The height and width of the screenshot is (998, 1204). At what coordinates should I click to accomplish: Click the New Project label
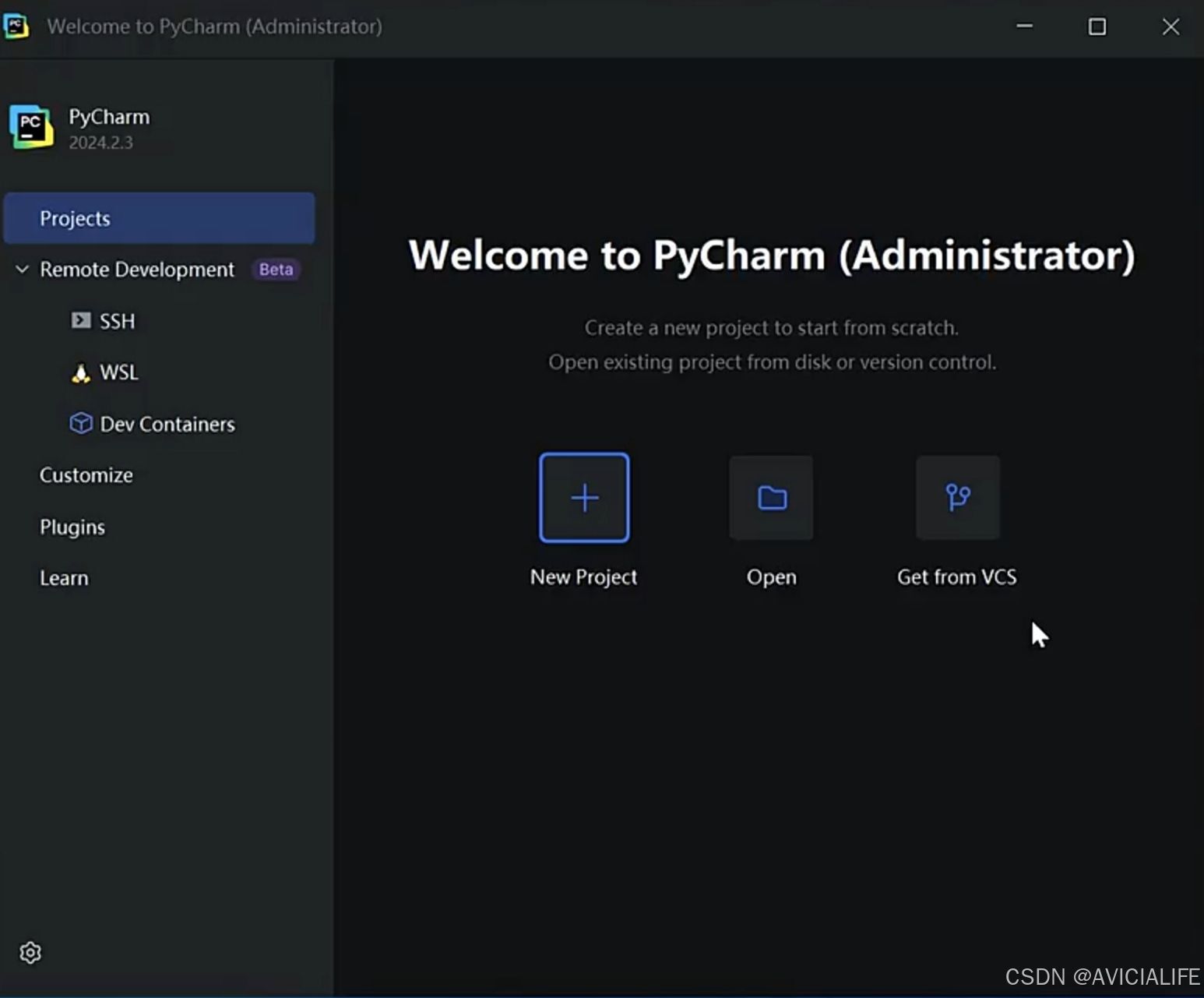584,577
